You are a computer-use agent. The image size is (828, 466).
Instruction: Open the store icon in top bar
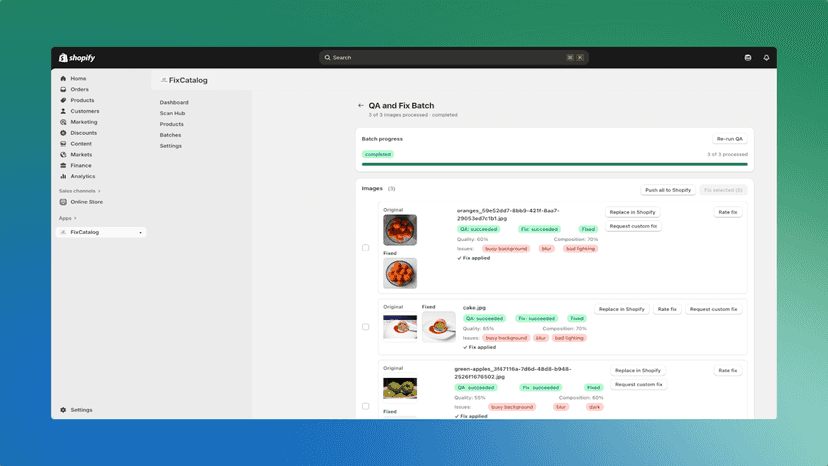pos(748,58)
